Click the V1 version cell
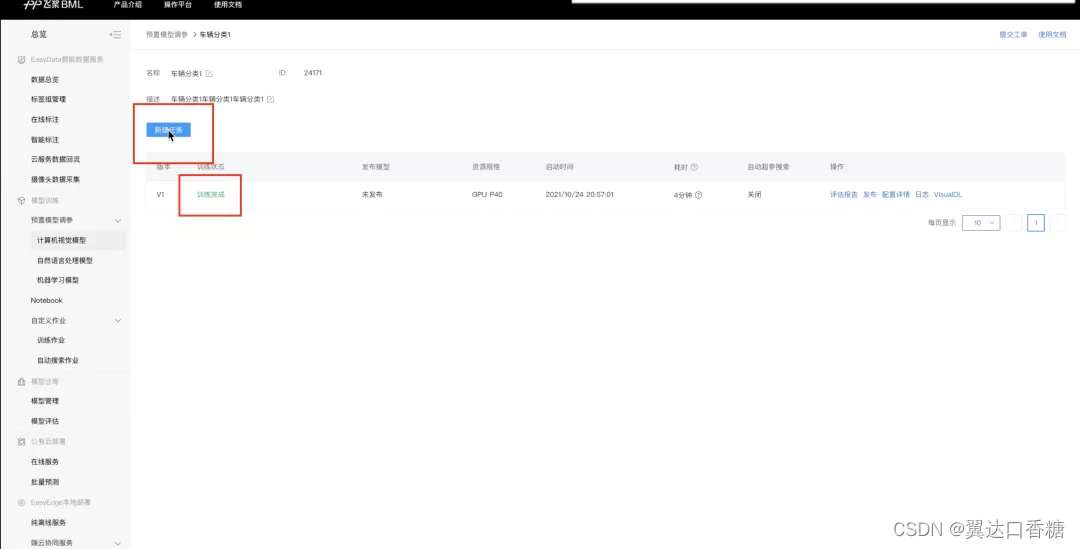The height and width of the screenshot is (549, 1080). click(160, 195)
